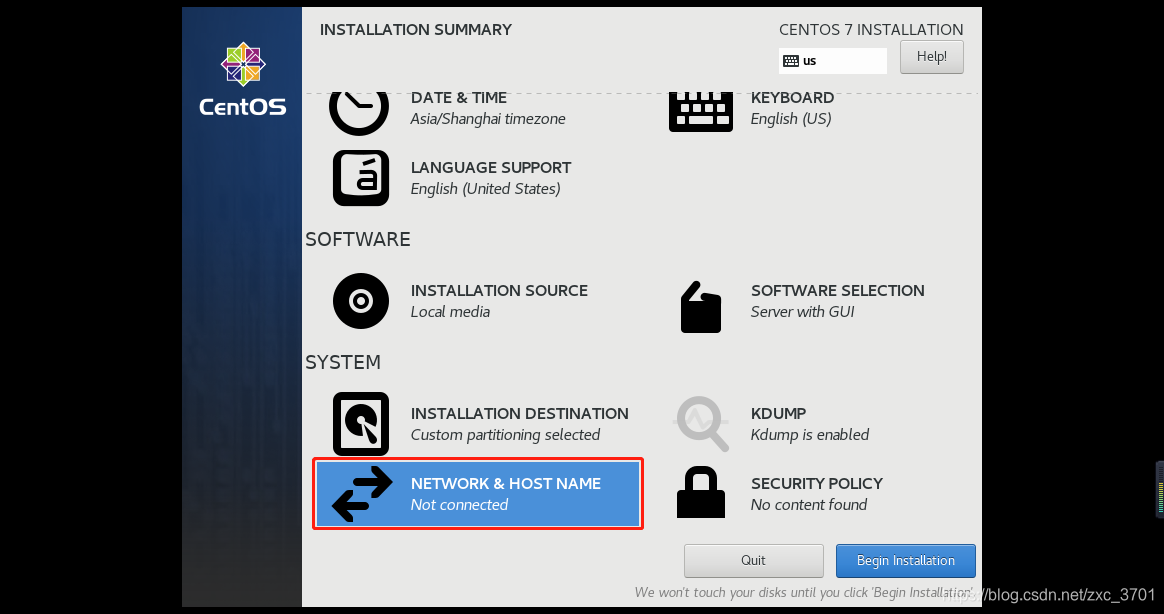Screen dimensions: 1164x614
Task: Open the Kdump magnifier icon
Action: (702, 424)
